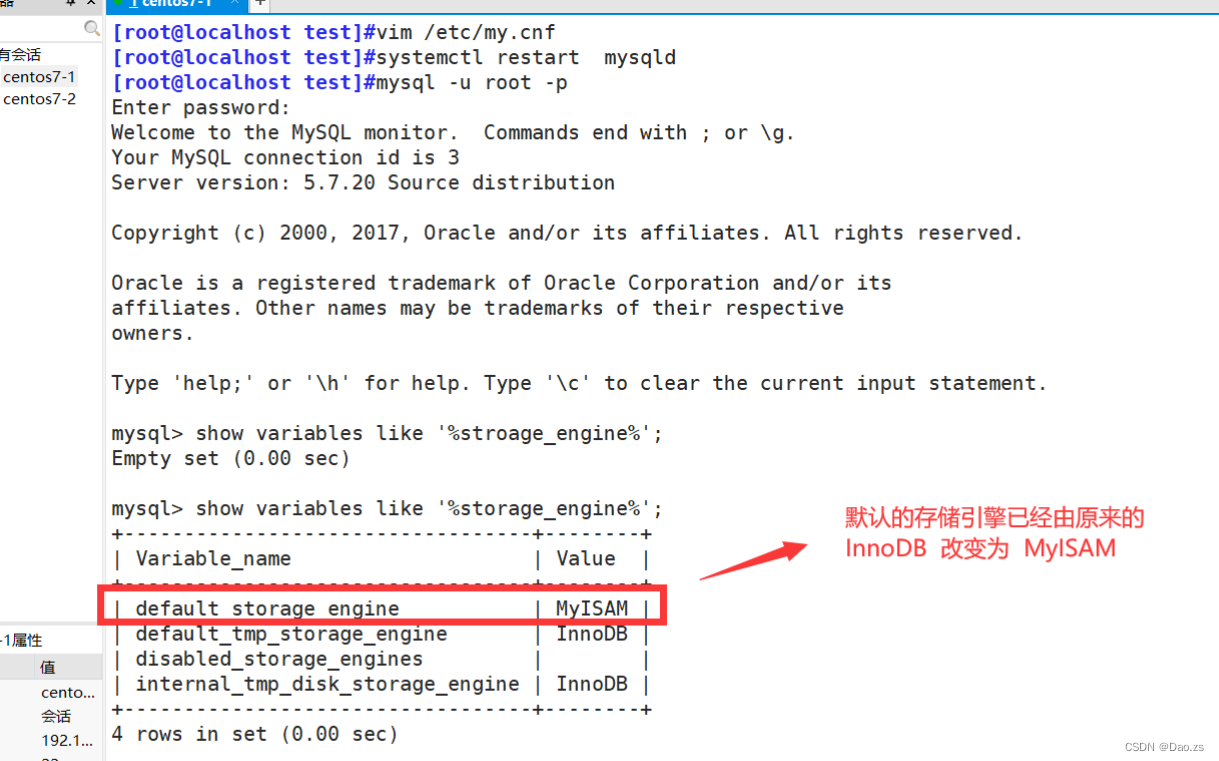Screen dimensions: 1219x761
Task: Click the internal_tmp_disk_storage_engine variable name
Action: click(327, 684)
